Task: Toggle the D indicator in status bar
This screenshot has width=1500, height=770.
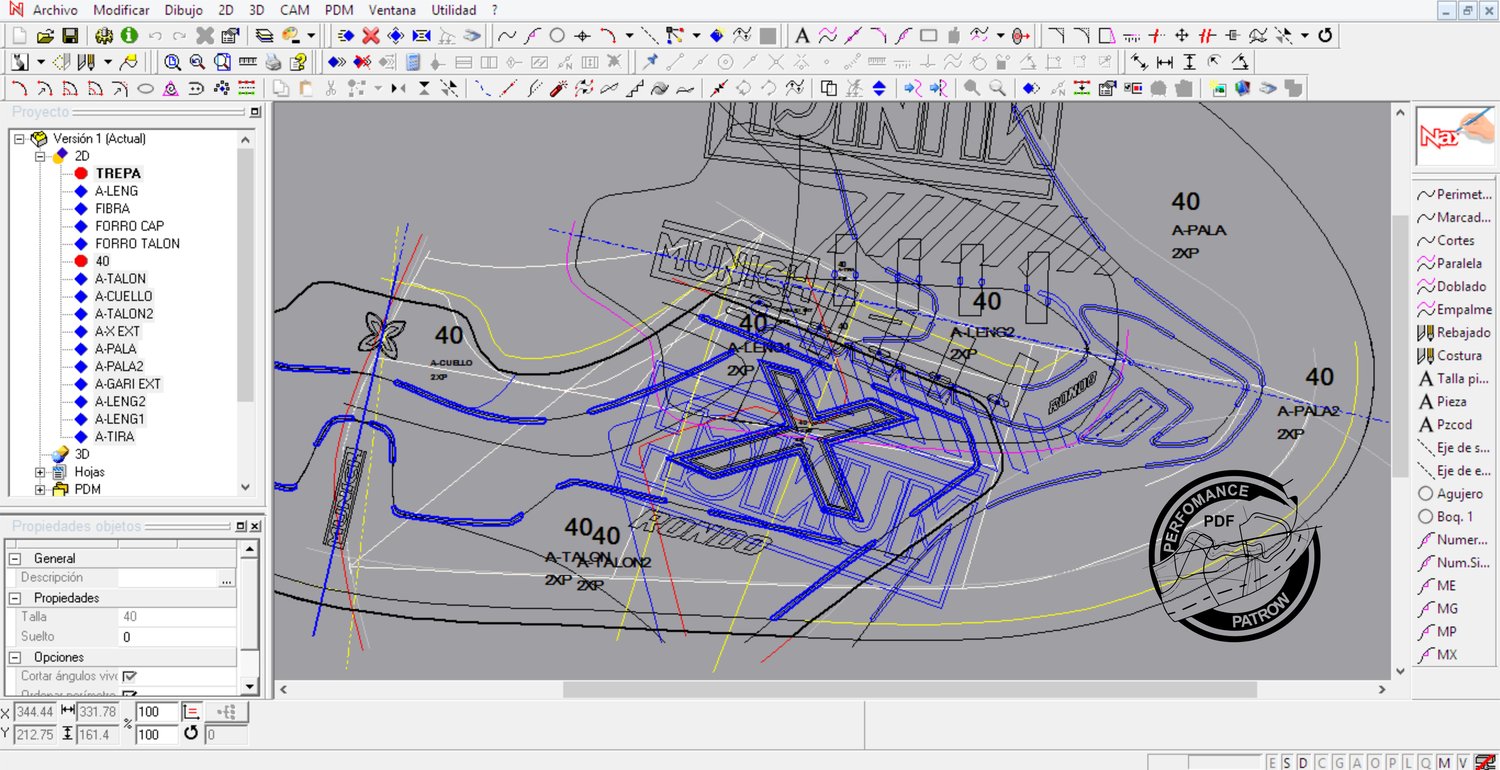Action: pyautogui.click(x=1304, y=763)
